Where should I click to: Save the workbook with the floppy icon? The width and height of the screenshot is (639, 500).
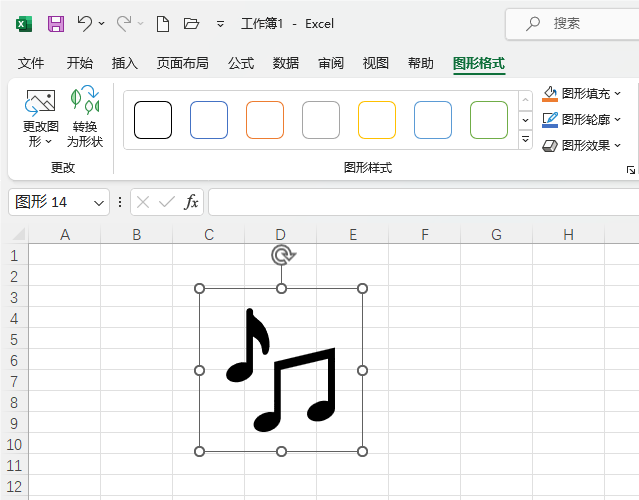click(56, 24)
